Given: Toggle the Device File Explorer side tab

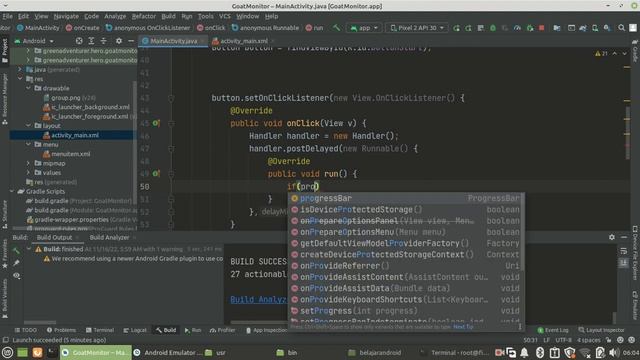Looking at the screenshot, I should [x=635, y=253].
